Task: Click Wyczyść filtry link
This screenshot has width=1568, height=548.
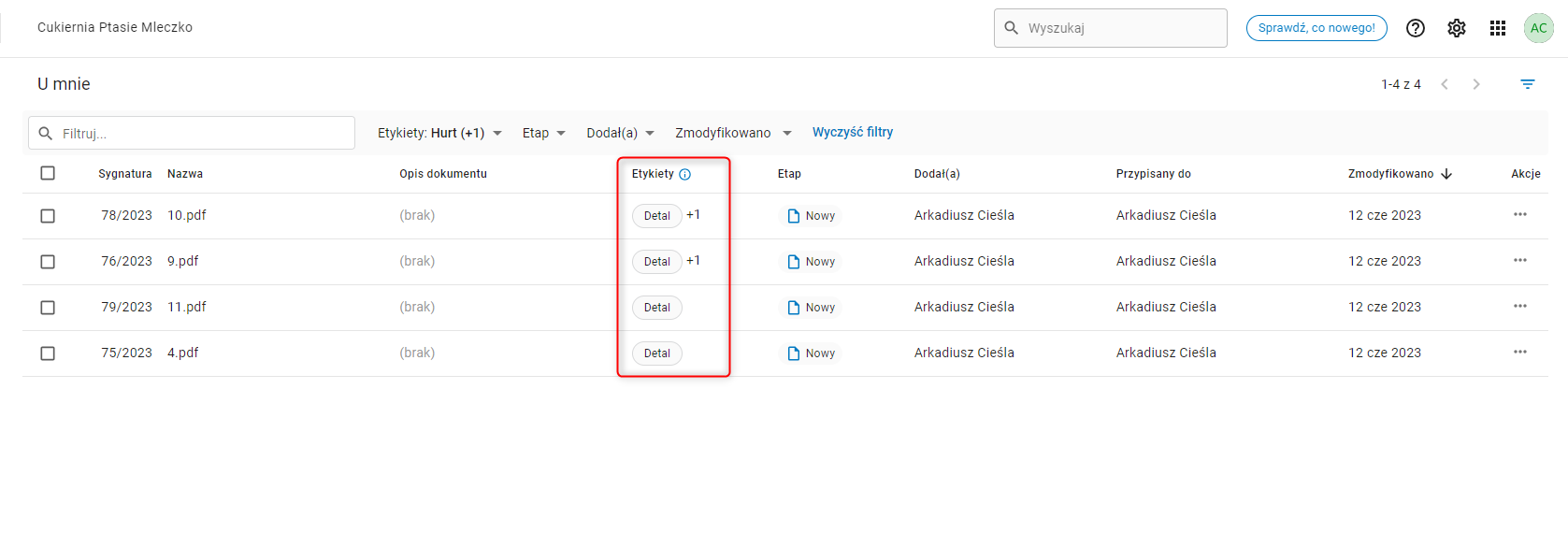Action: click(x=853, y=132)
